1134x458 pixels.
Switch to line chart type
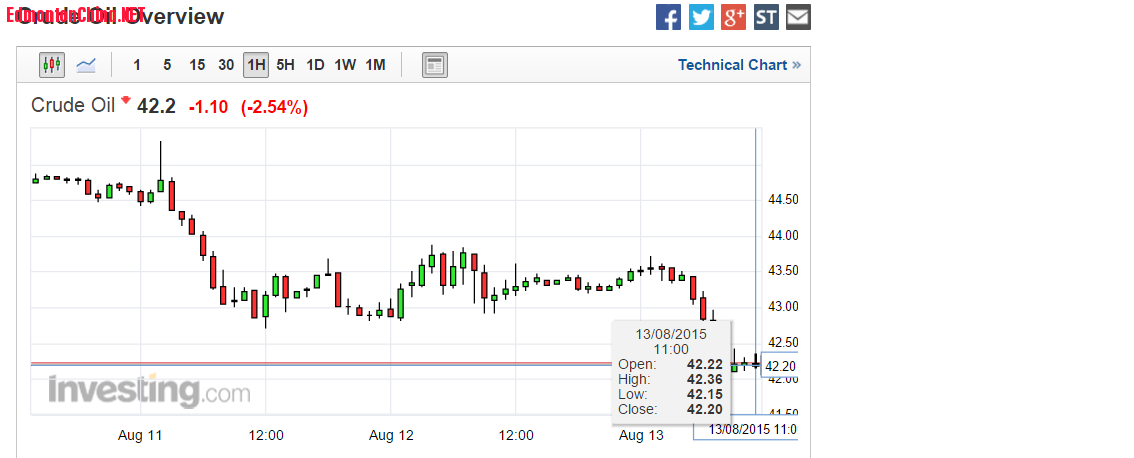click(86, 65)
